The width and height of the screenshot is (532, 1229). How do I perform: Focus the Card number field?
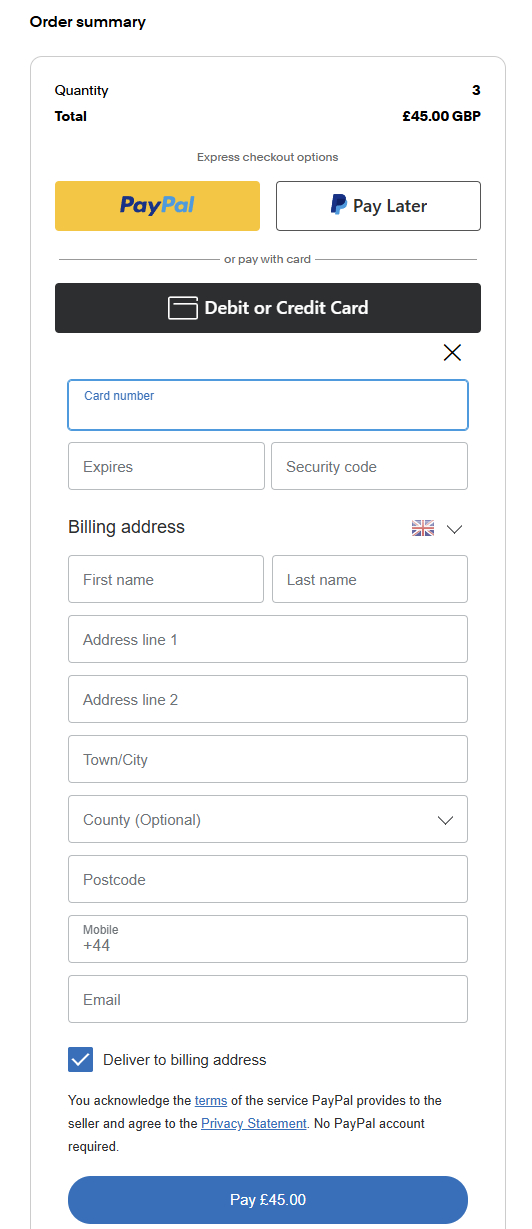pos(268,405)
